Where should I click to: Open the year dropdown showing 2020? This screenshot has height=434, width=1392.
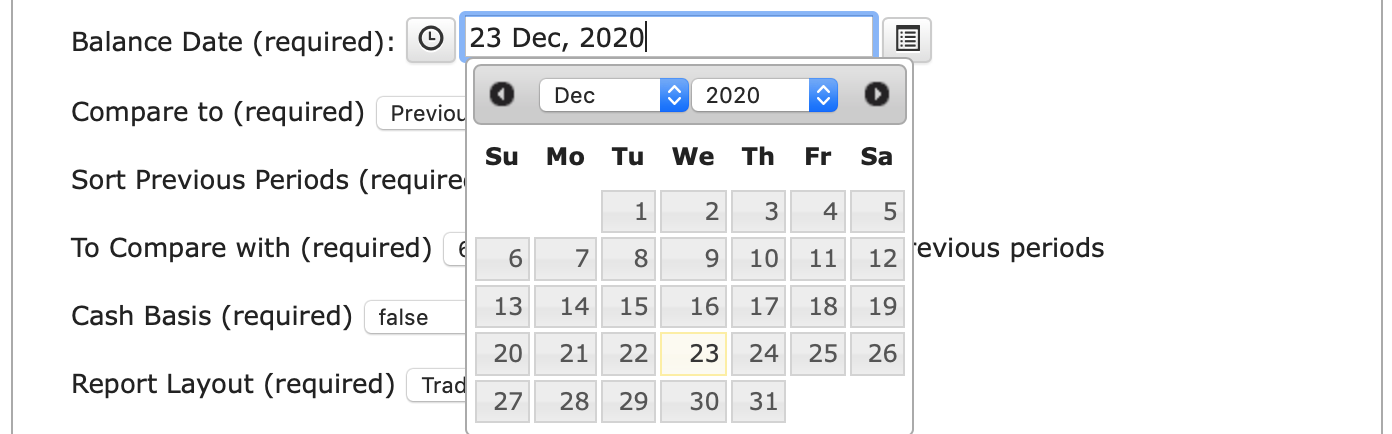(x=765, y=95)
